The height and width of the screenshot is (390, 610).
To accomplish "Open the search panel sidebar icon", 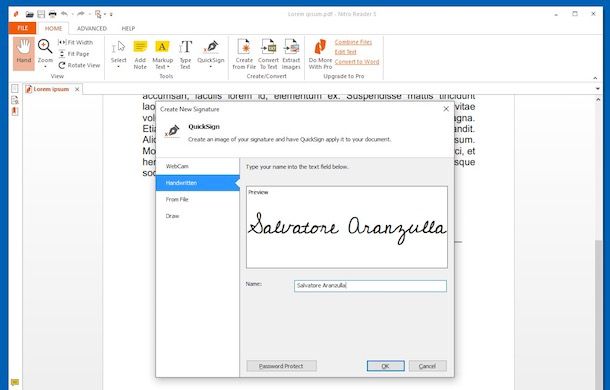I will pos(15,100).
